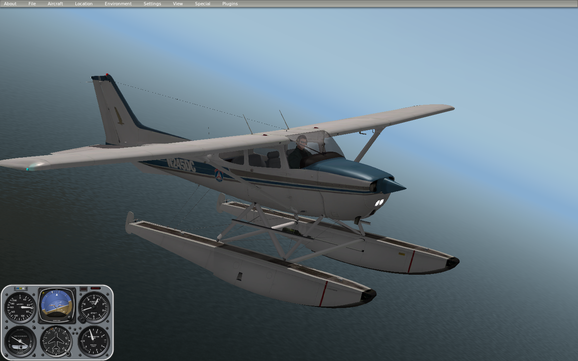Click the red annunciator light above altimeter
The width and height of the screenshot is (578, 361).
(x=95, y=288)
